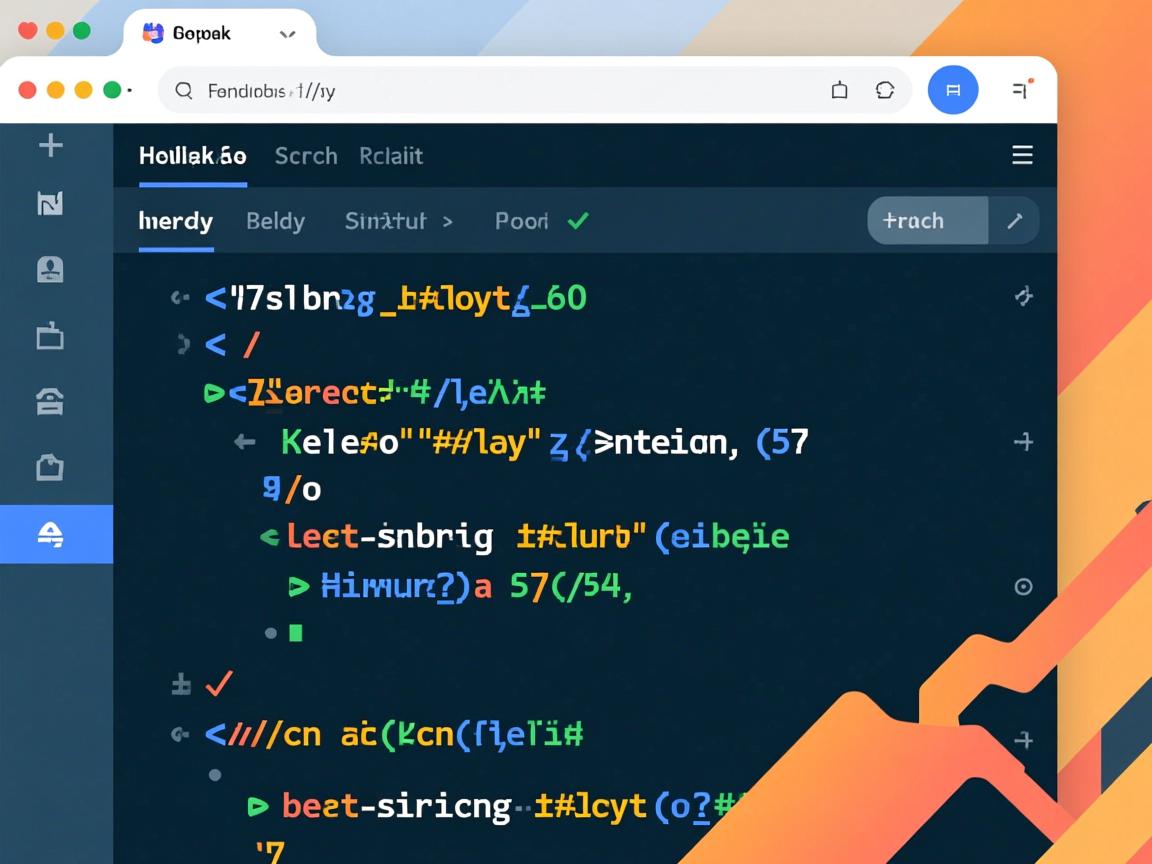The height and width of the screenshot is (864, 1152).
Task: Click the green square marker in the code
Action: pyautogui.click(x=295, y=632)
